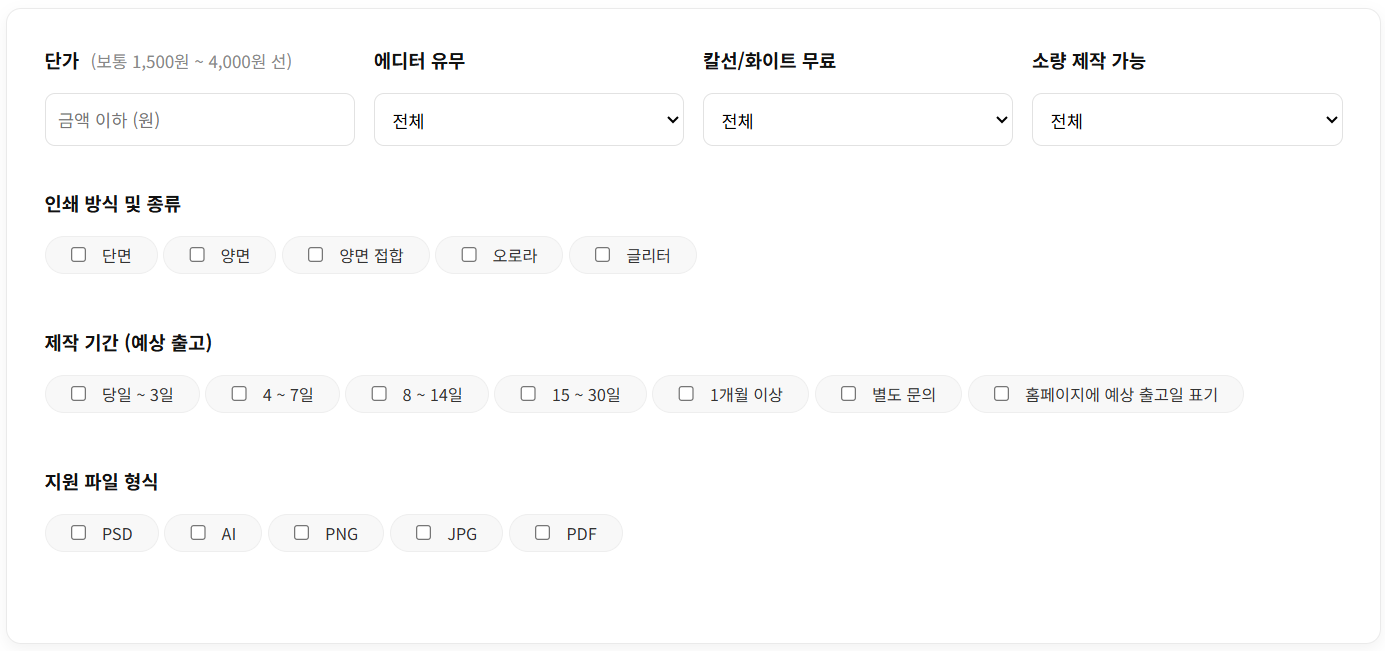The width and height of the screenshot is (1385, 651).
Task: Tick the 15 ~ 30일 checkbox
Action: pyautogui.click(x=528, y=394)
